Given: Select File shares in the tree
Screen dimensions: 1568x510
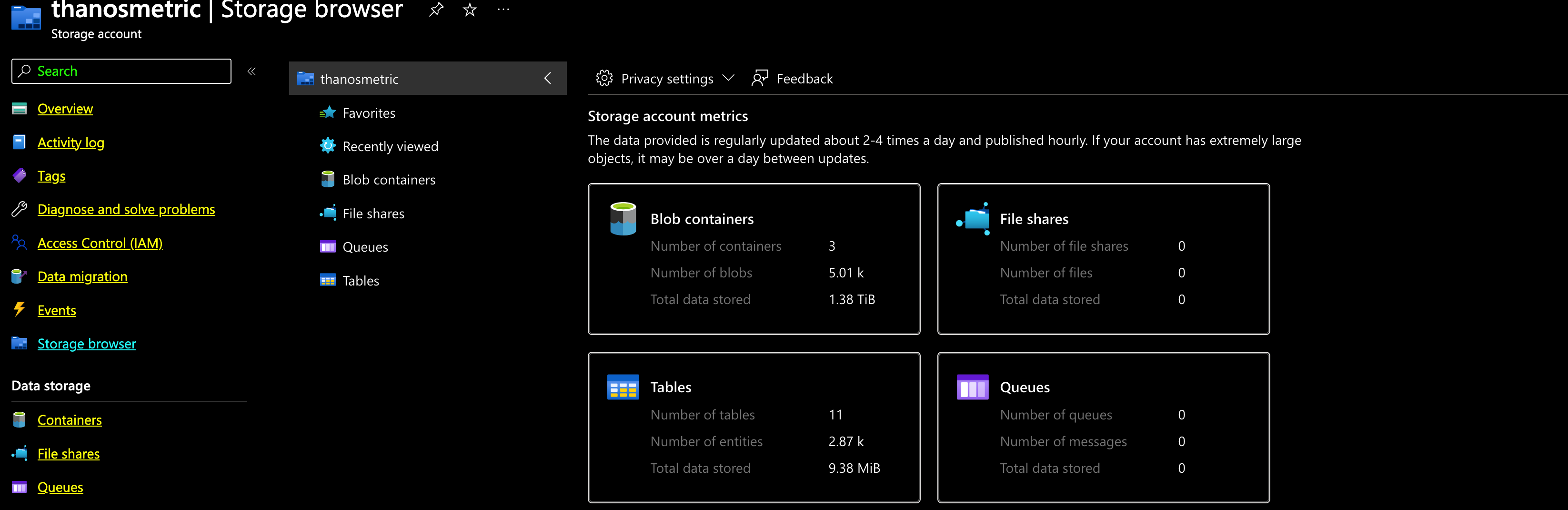Looking at the screenshot, I should pos(373,213).
